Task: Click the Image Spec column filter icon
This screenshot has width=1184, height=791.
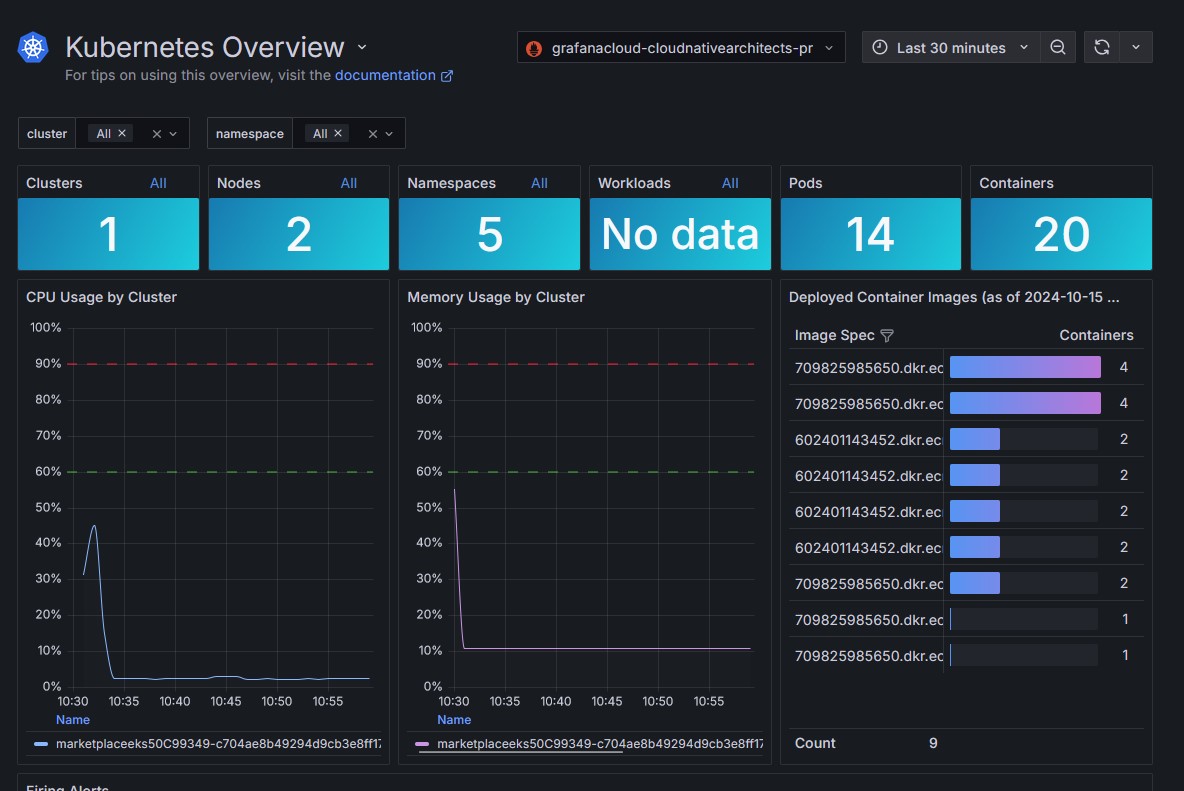Action: pyautogui.click(x=886, y=336)
